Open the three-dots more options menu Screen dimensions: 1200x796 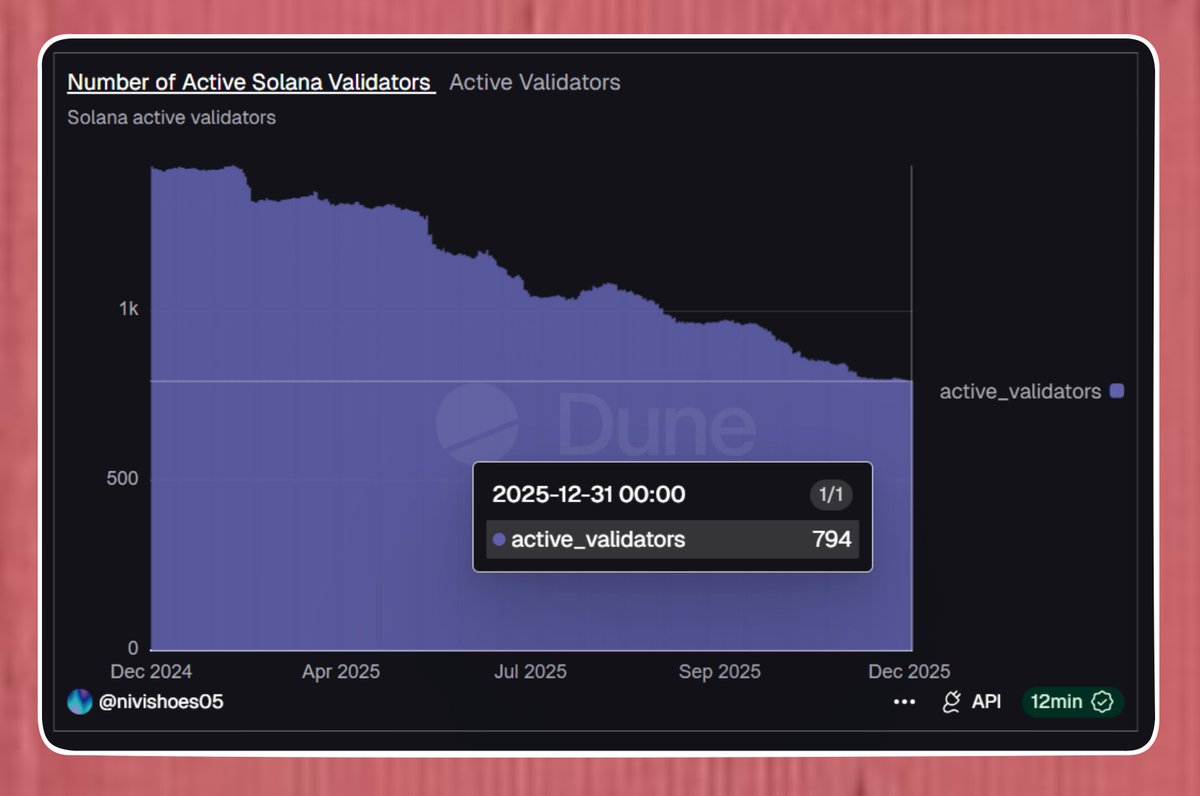pos(904,702)
